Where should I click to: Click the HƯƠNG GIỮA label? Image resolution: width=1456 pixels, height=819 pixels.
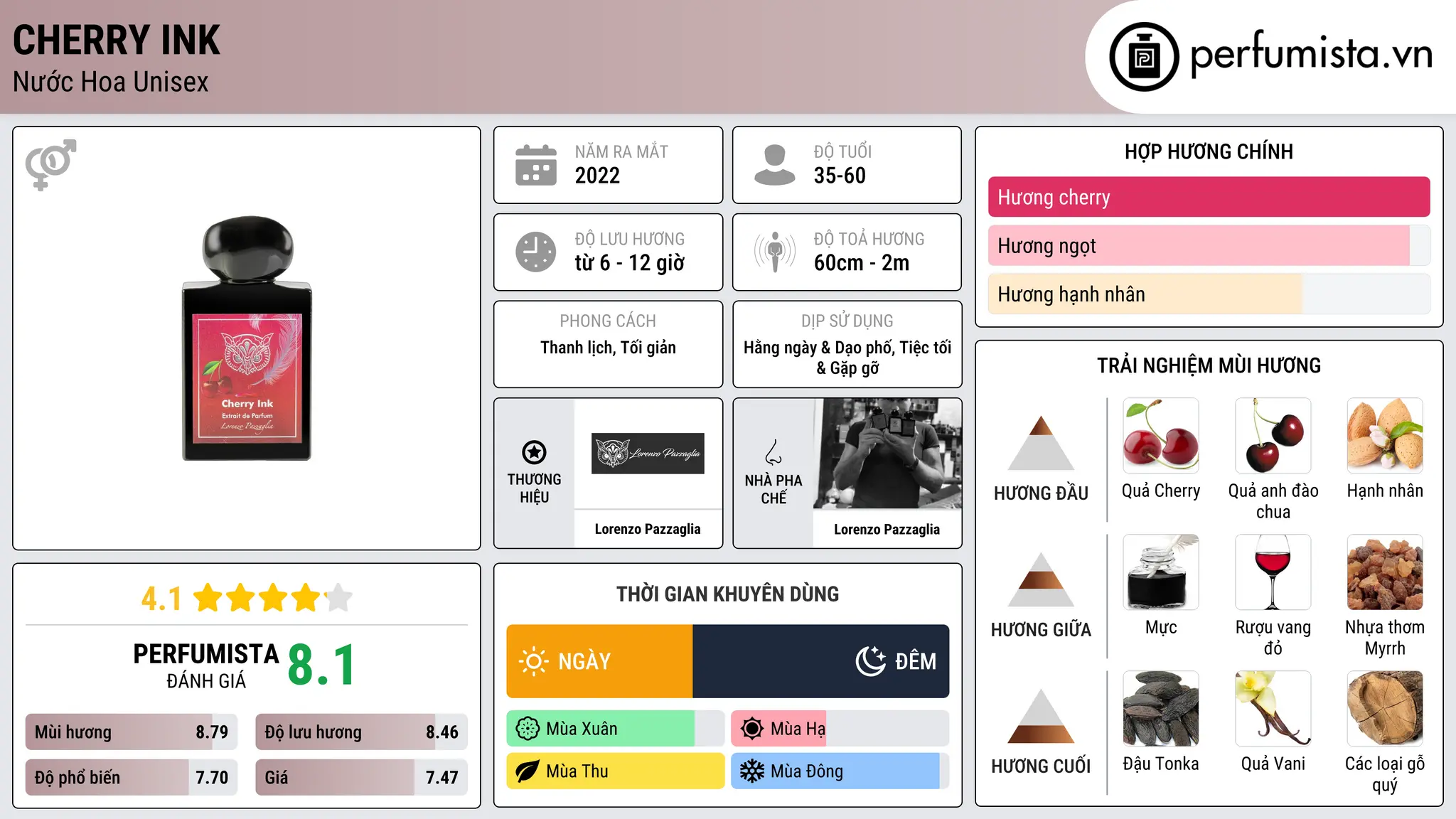[1041, 630]
